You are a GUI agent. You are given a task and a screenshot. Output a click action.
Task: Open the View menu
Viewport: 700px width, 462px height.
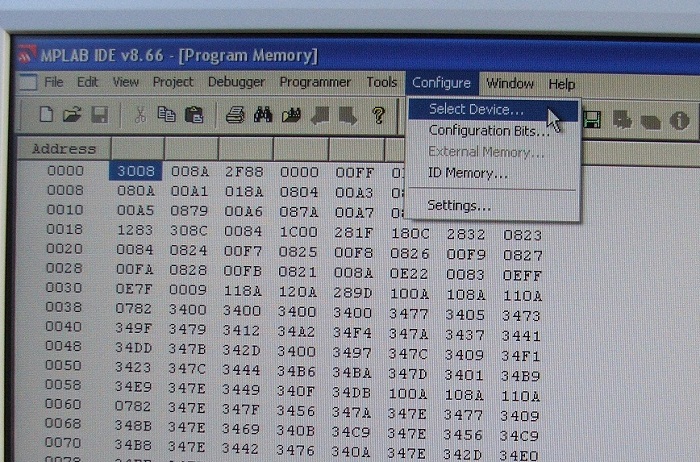tap(125, 82)
